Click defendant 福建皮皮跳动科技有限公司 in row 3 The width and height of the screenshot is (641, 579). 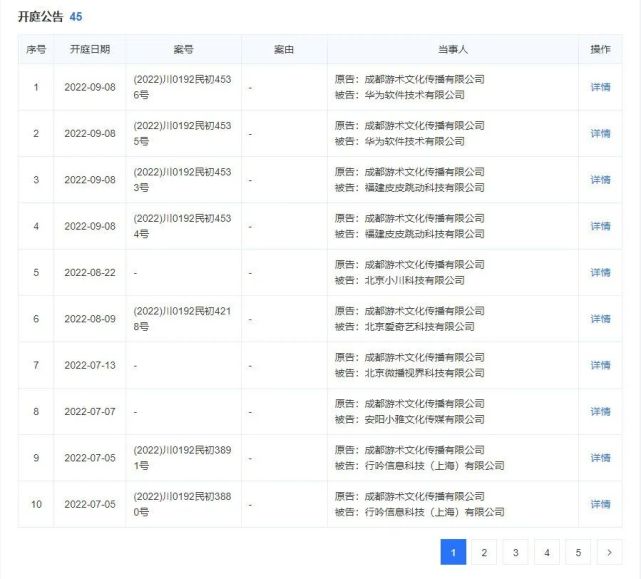pyautogui.click(x=424, y=188)
